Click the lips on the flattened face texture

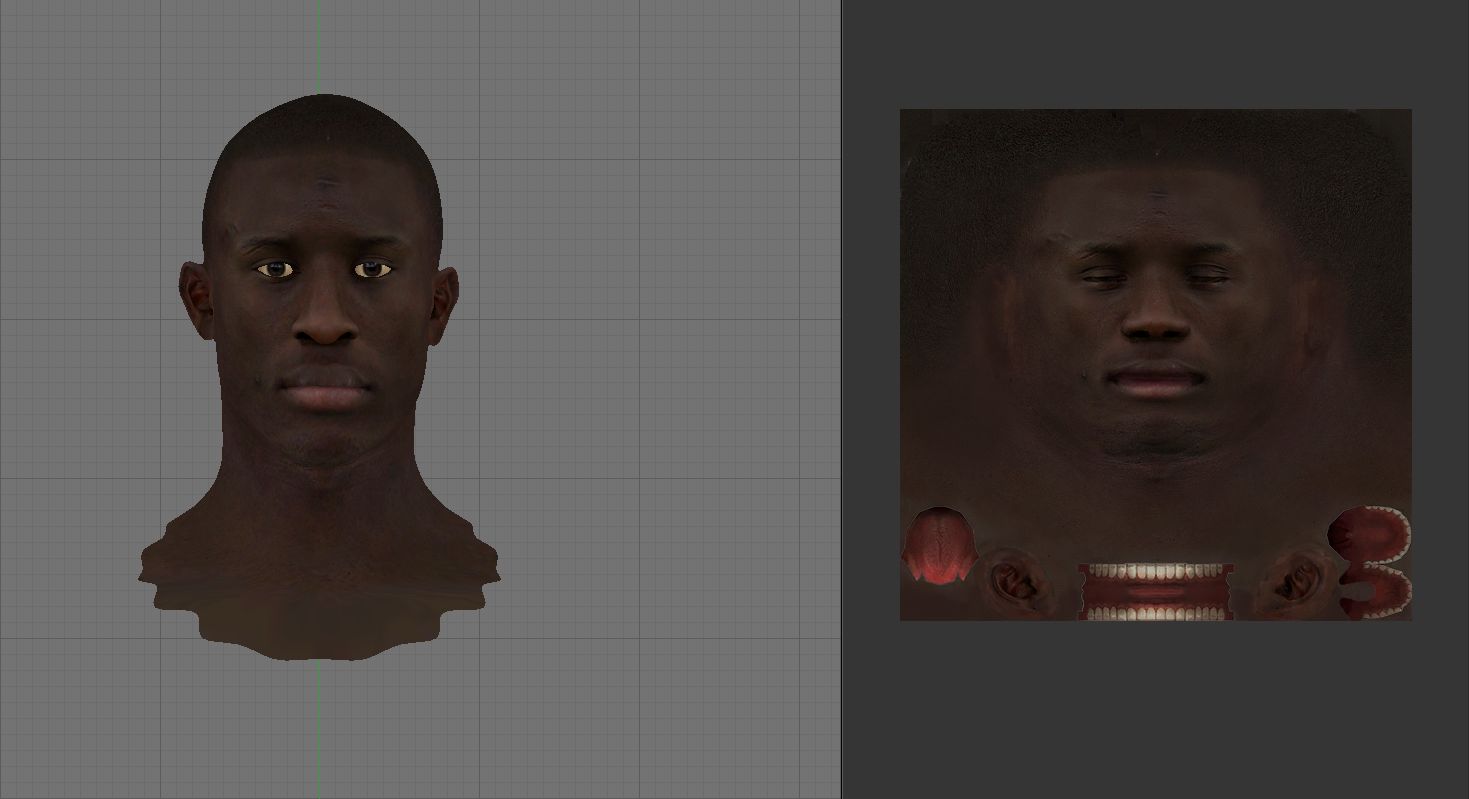[x=1155, y=382]
